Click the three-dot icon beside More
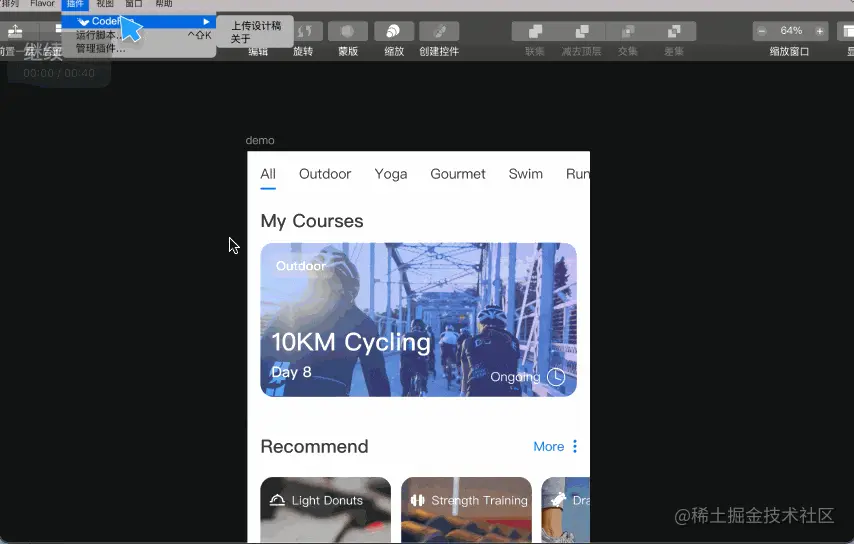The image size is (854, 544). click(575, 447)
